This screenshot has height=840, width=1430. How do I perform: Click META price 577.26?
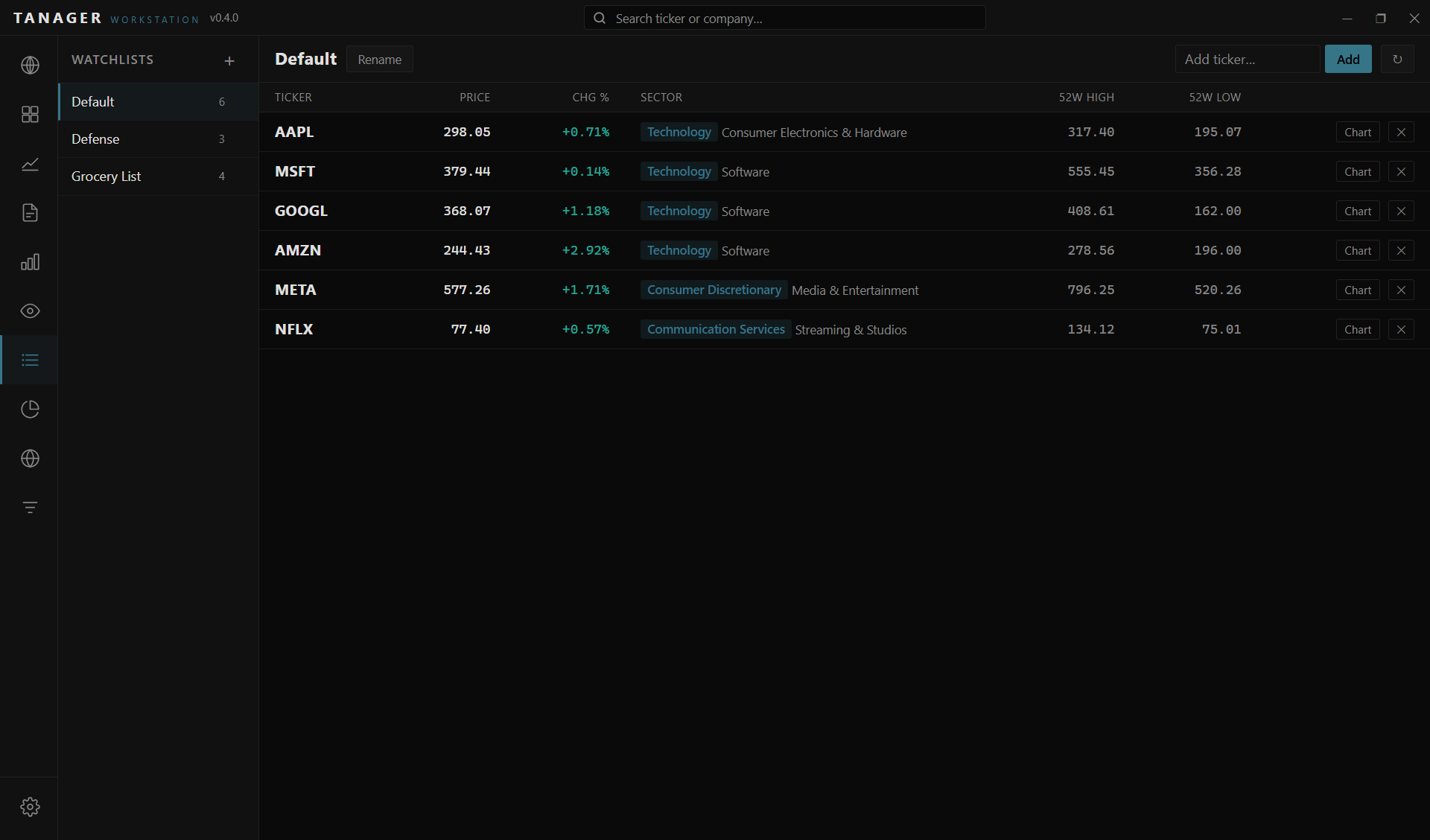click(x=467, y=290)
